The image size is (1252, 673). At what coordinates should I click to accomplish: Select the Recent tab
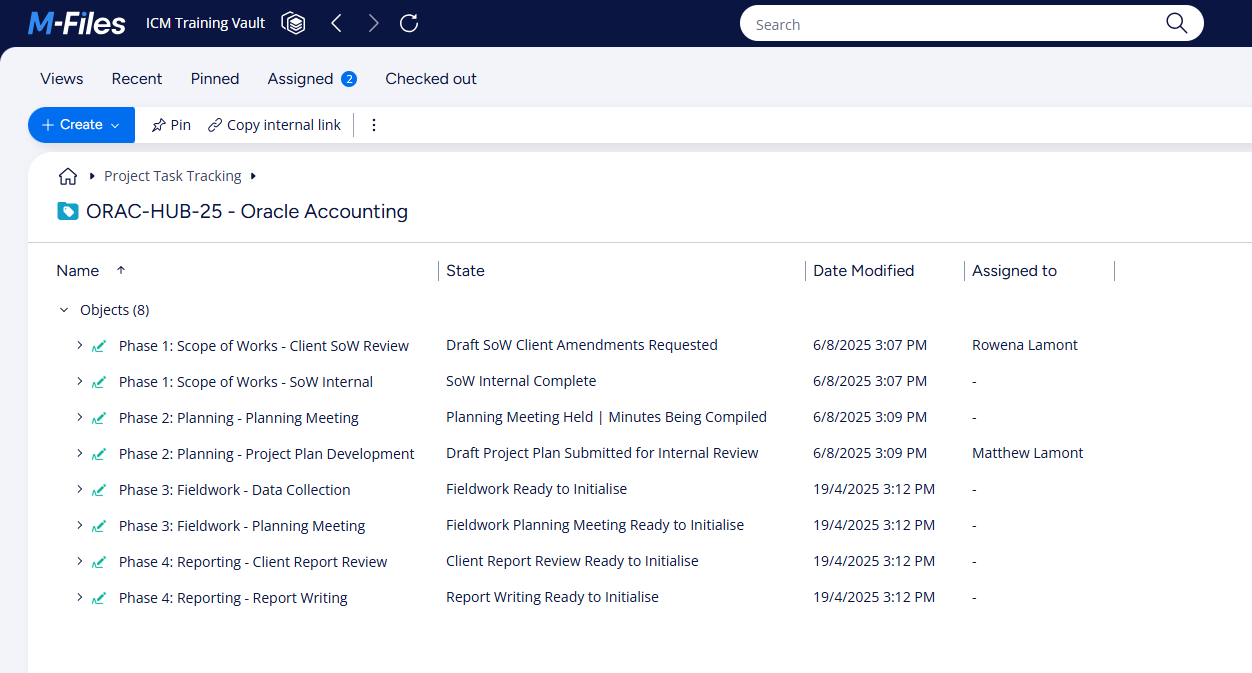pyautogui.click(x=137, y=79)
